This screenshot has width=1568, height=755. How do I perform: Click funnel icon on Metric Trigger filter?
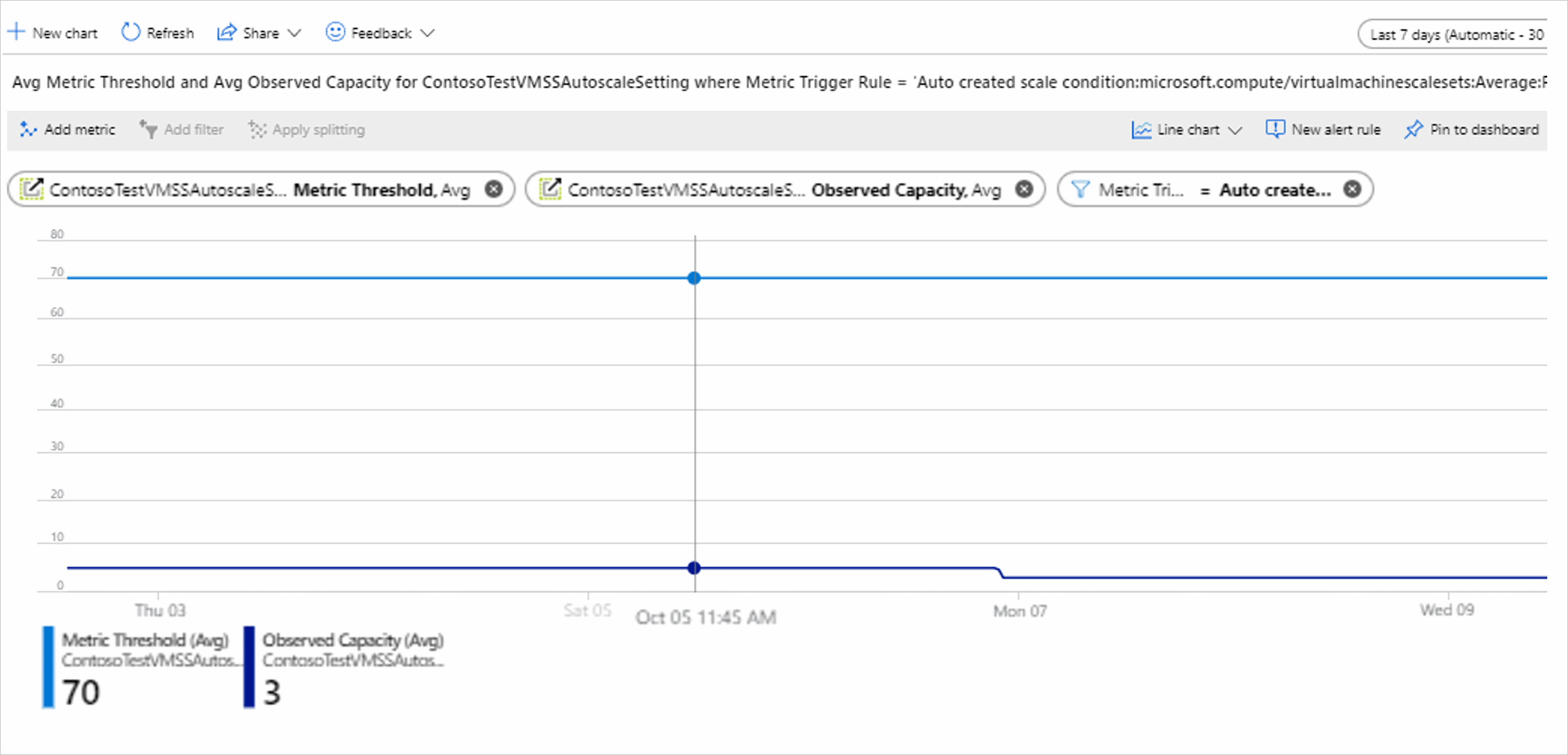coord(1080,189)
